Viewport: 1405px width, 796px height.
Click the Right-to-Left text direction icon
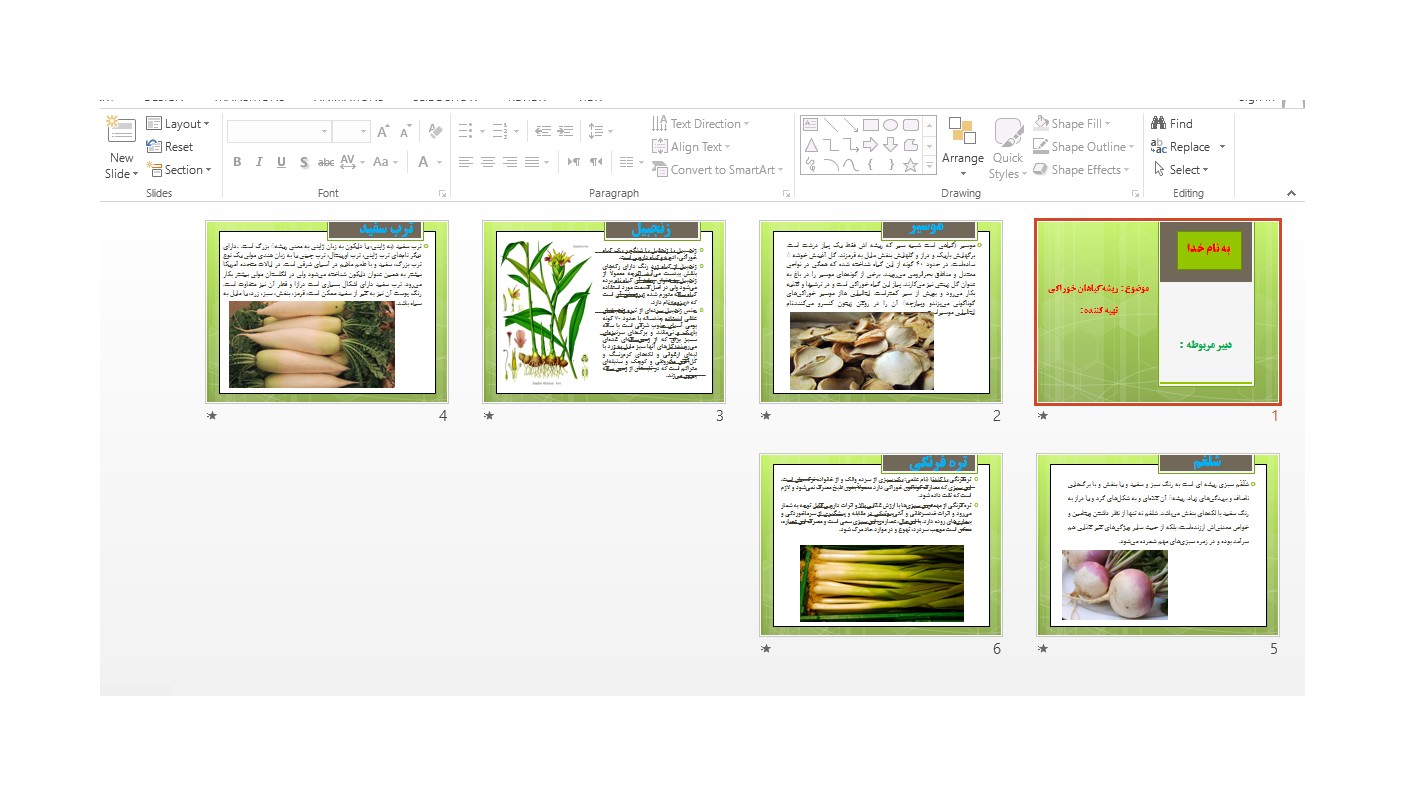596,162
